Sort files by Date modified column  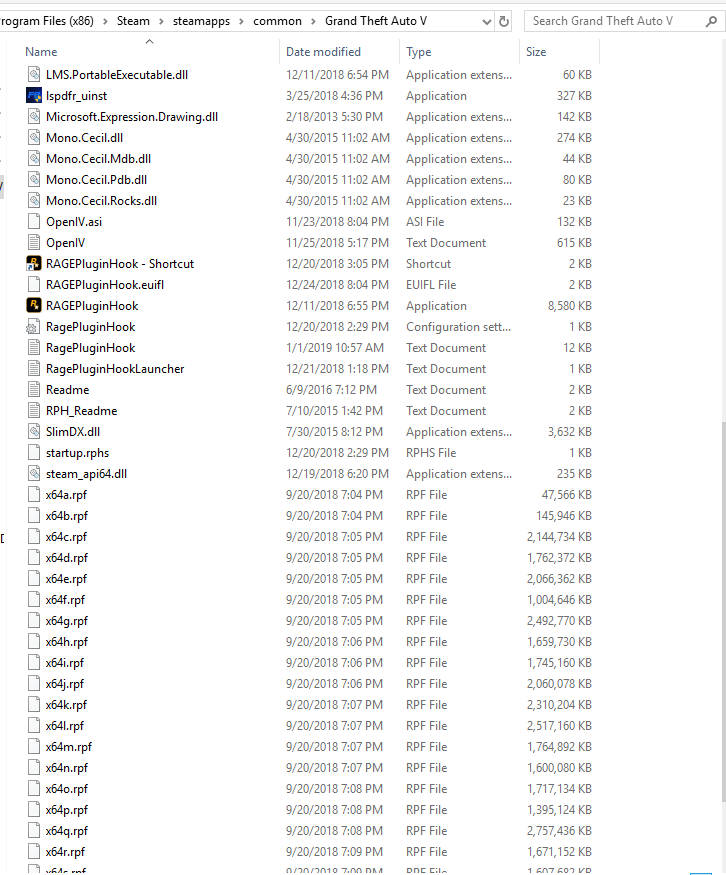point(323,52)
